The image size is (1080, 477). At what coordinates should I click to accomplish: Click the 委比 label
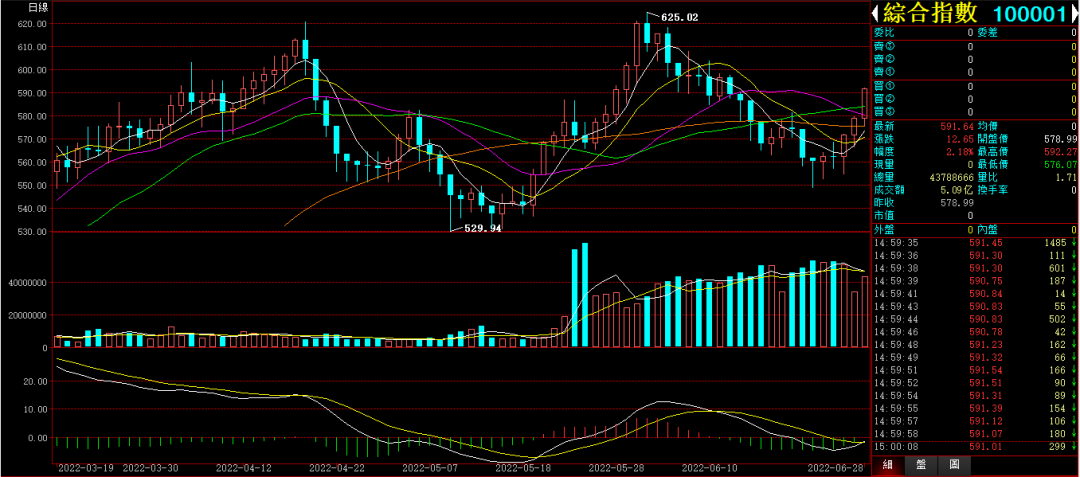pos(884,32)
